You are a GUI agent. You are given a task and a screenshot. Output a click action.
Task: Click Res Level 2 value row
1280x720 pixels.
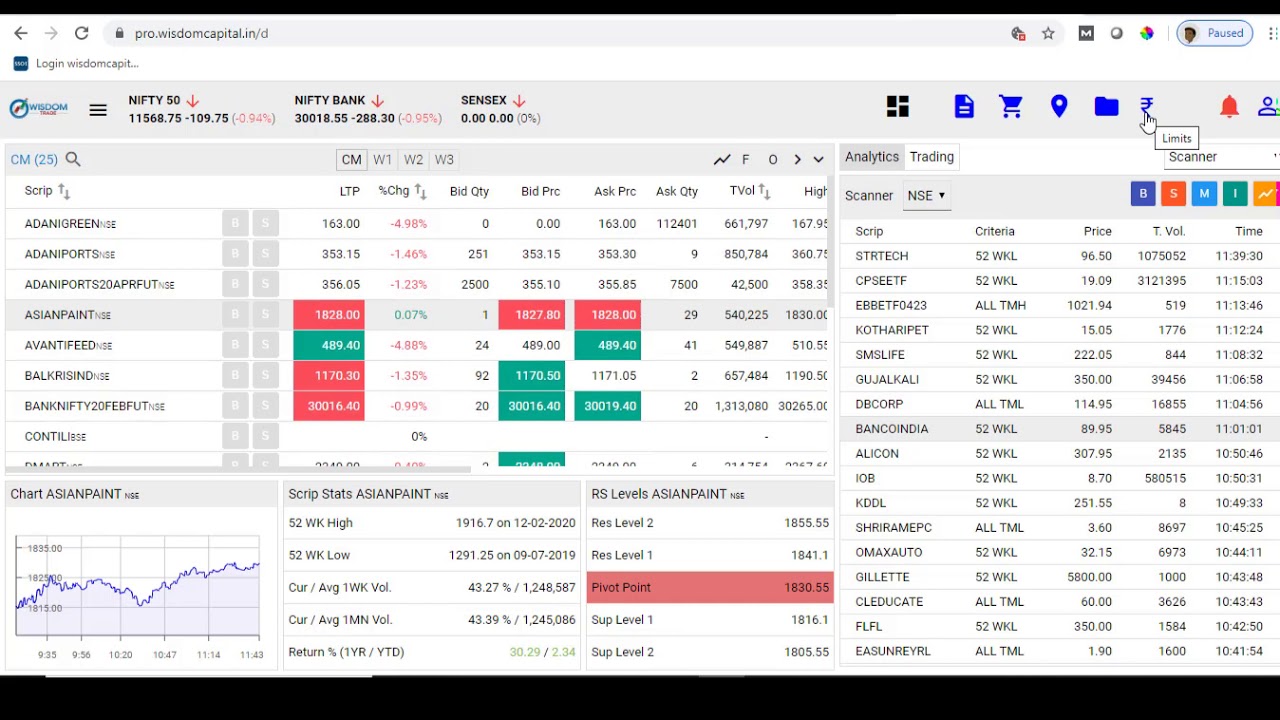[710, 523]
